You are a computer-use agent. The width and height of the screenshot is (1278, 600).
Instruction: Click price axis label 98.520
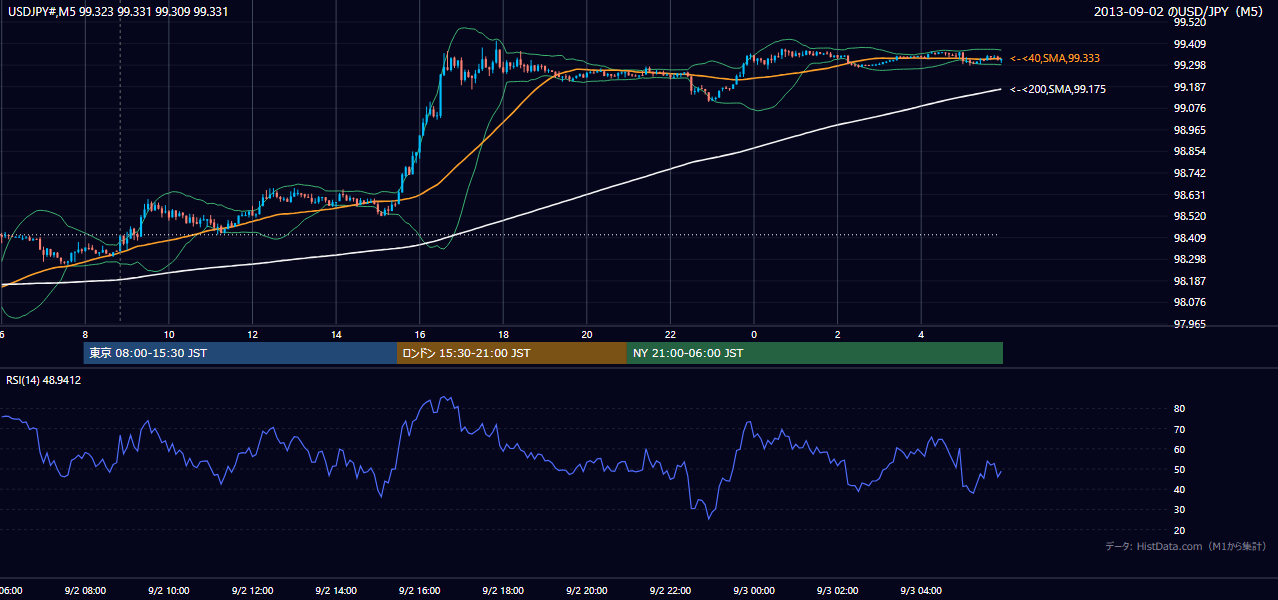pyautogui.click(x=1188, y=216)
